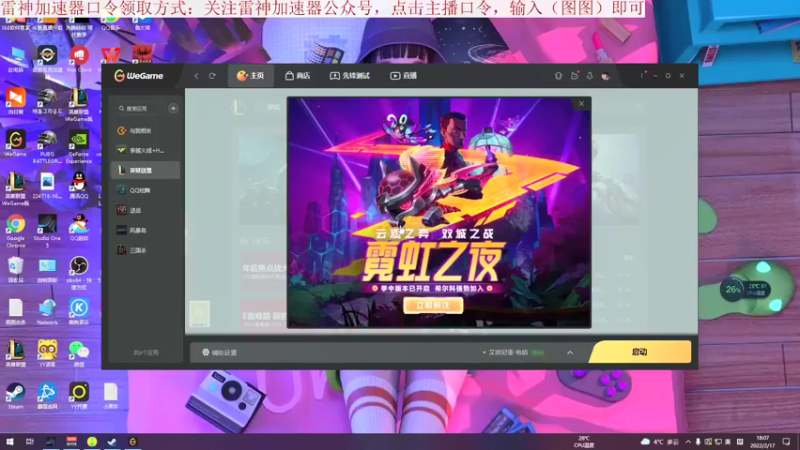Switch to the 先锋测试 tab
The height and width of the screenshot is (450, 800).
pos(350,76)
